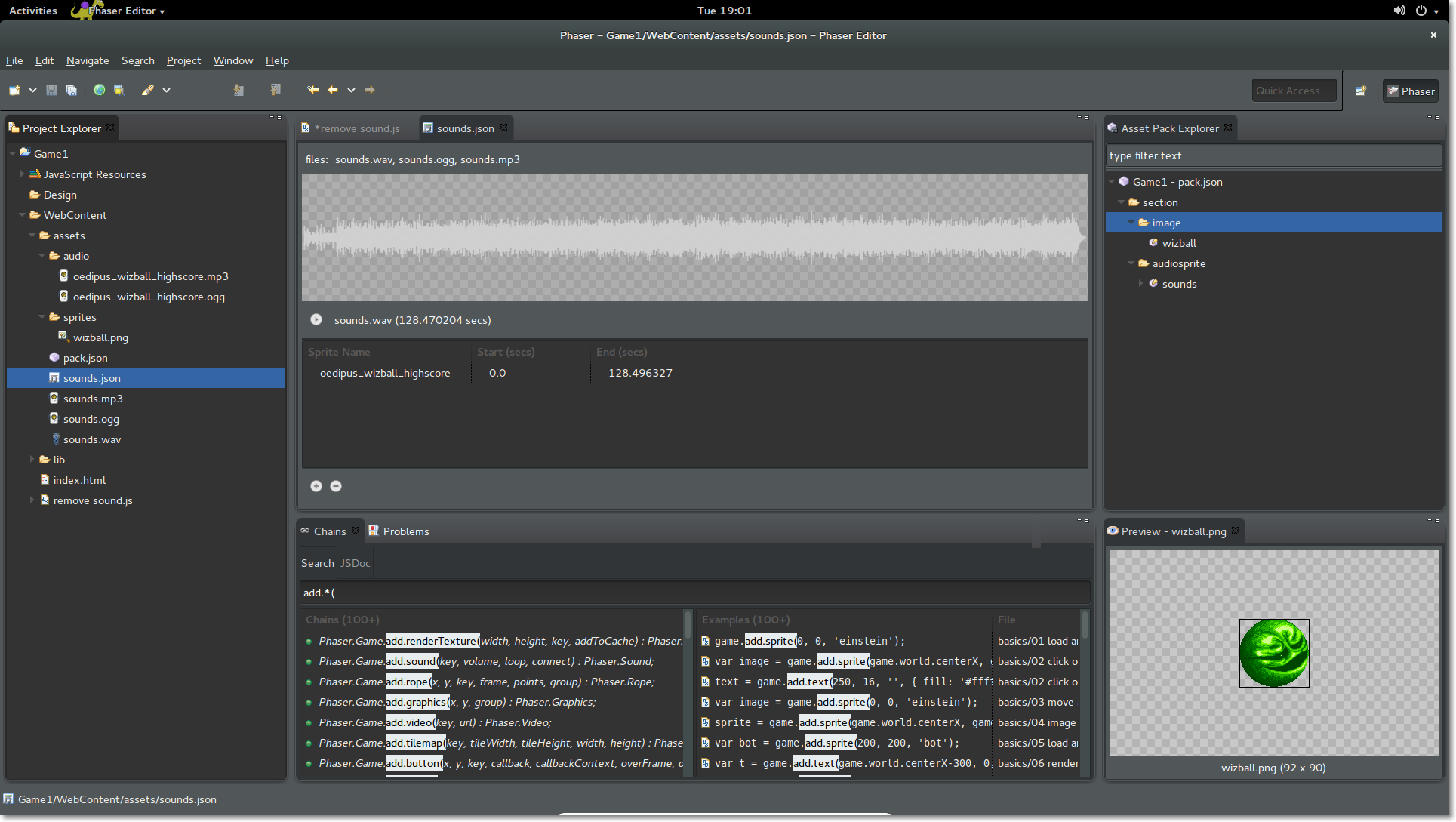Click the remove sprite entry minus button

point(336,486)
